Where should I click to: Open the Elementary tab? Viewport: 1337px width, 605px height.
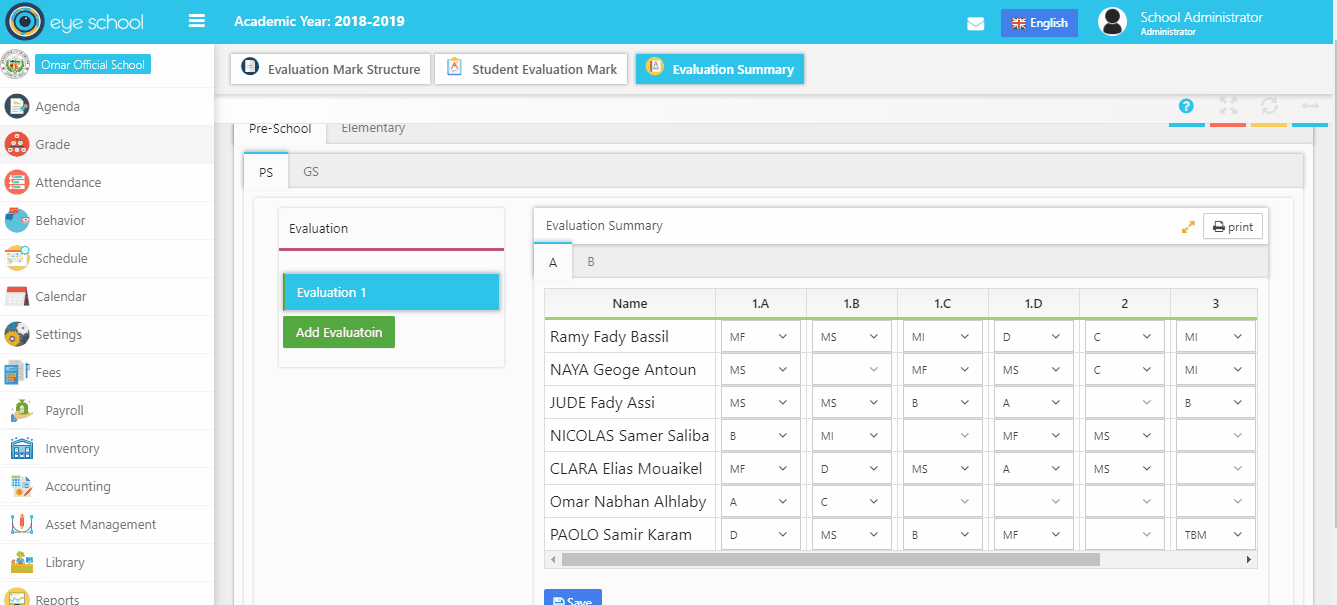point(373,127)
